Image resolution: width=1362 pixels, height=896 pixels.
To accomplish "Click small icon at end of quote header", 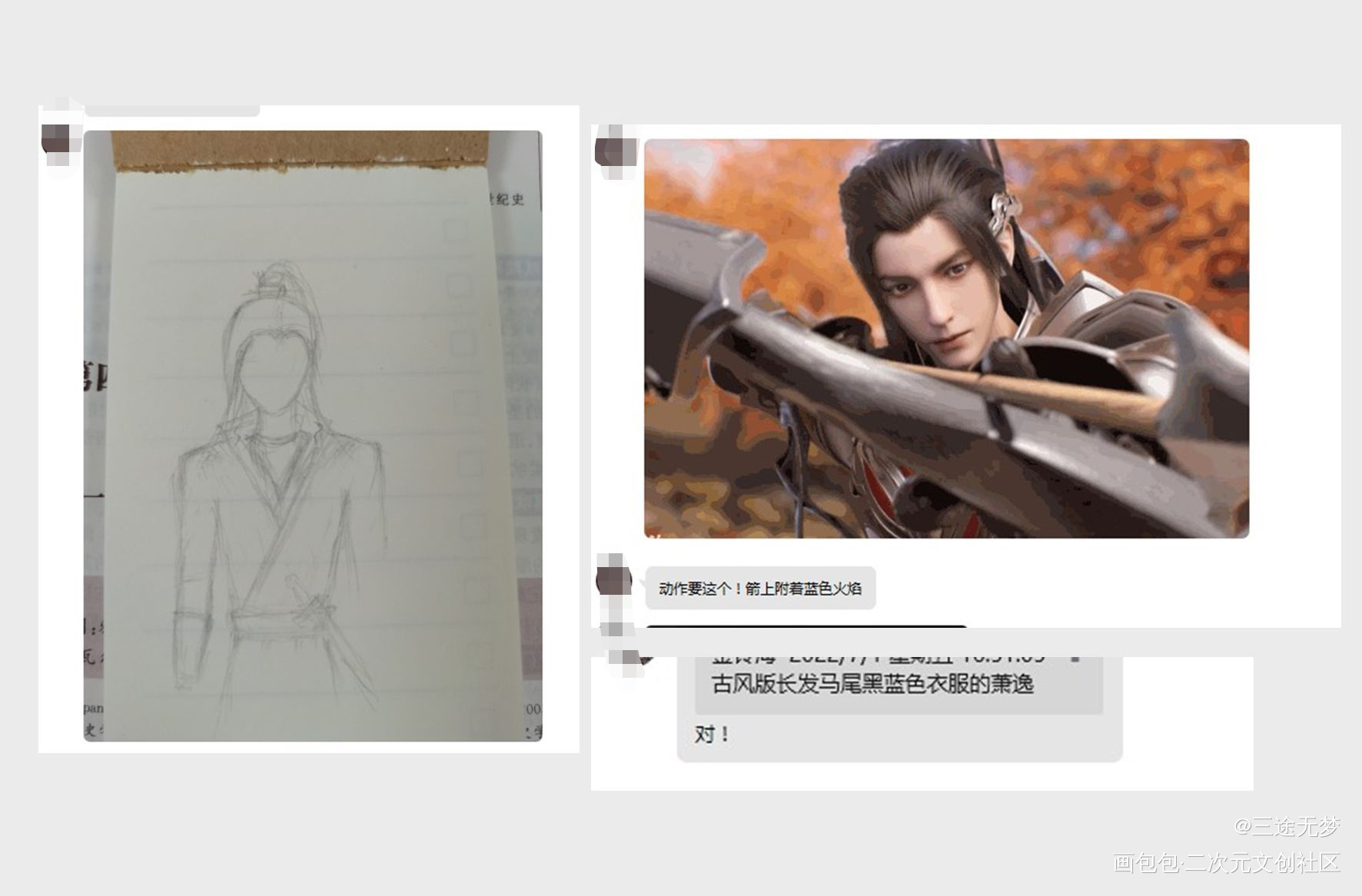I will [x=1076, y=659].
